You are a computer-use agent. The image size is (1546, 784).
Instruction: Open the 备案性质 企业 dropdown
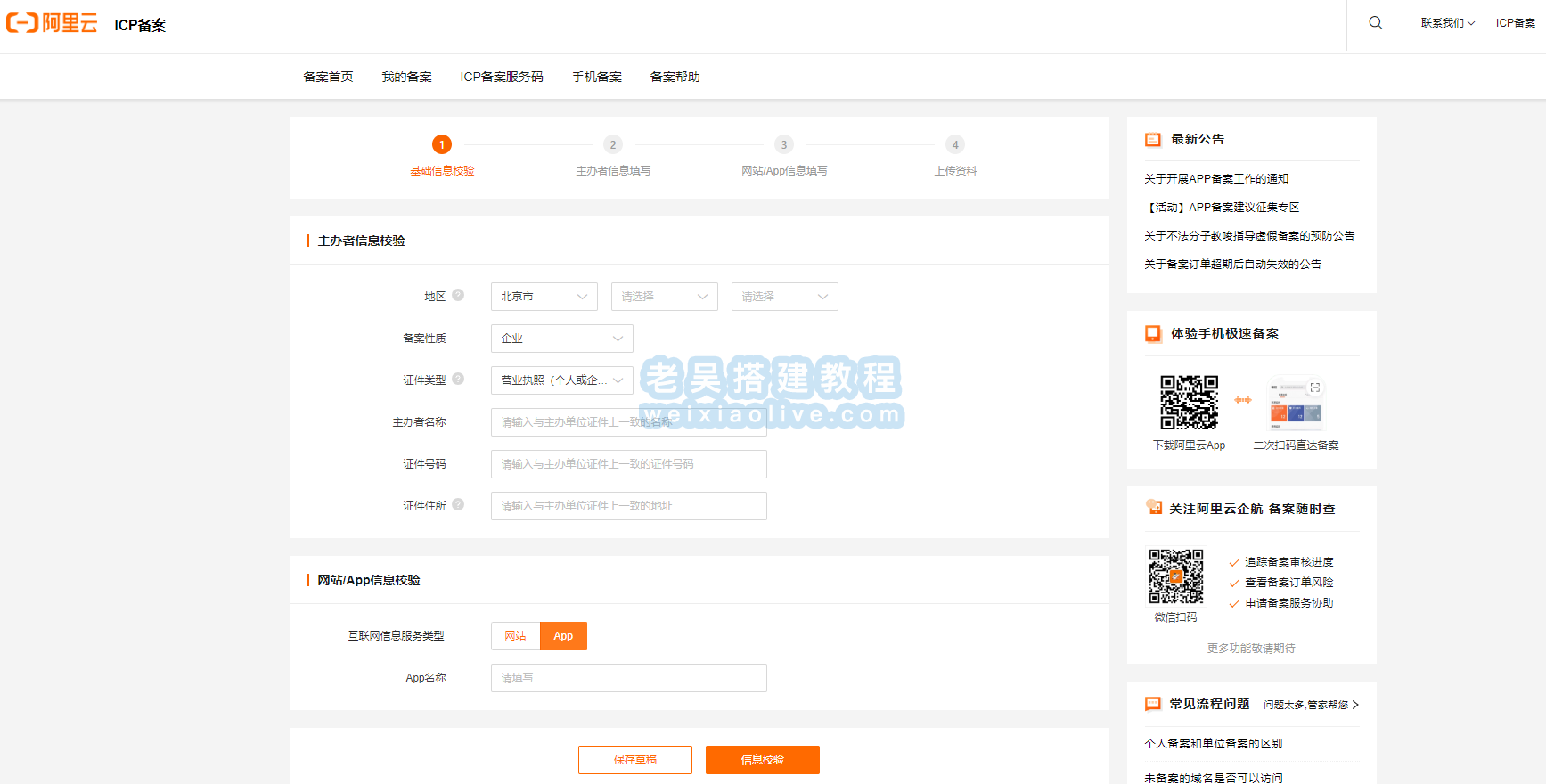point(562,339)
